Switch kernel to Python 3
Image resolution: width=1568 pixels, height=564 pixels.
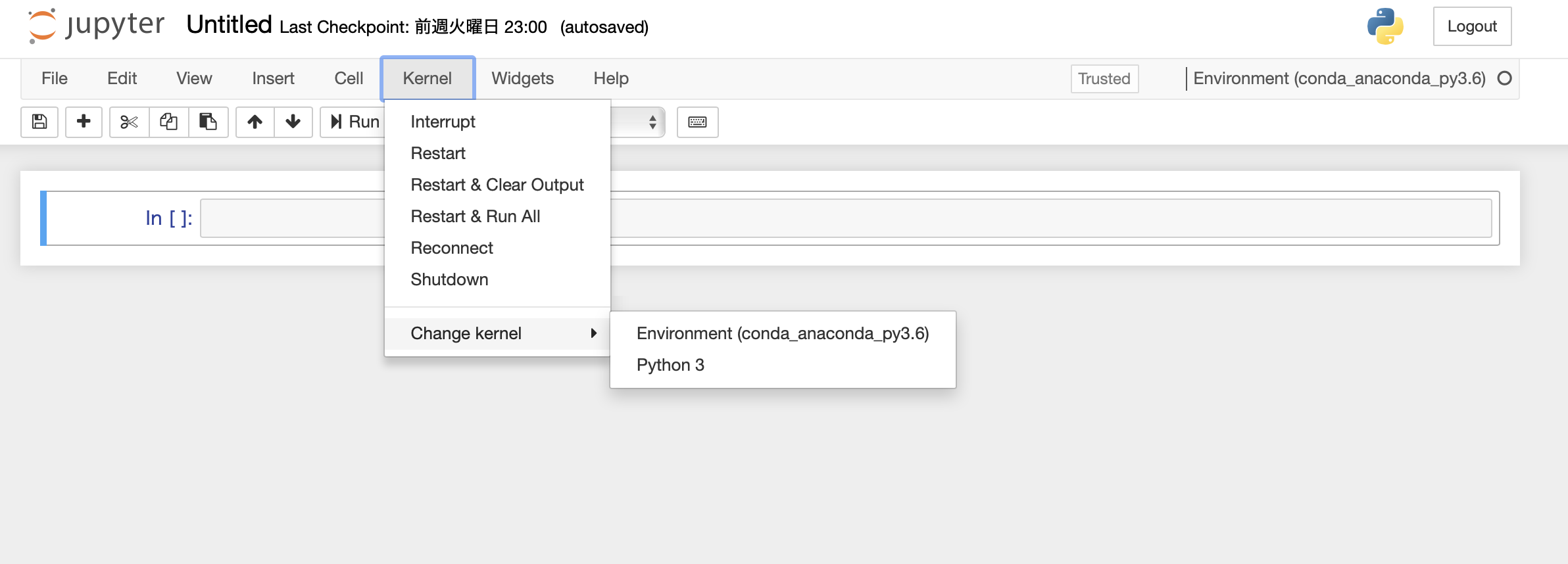point(783,365)
